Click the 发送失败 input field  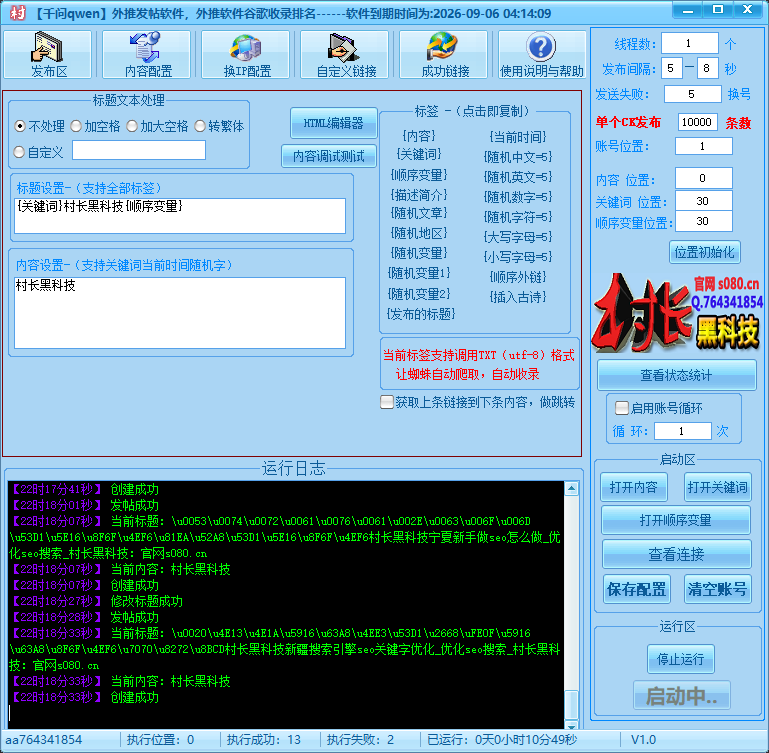[x=692, y=94]
